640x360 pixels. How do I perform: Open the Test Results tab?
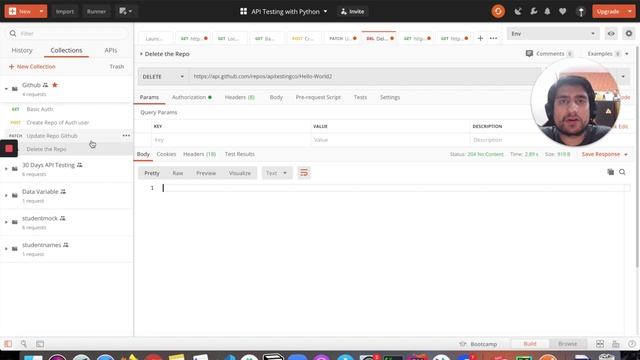click(240, 154)
